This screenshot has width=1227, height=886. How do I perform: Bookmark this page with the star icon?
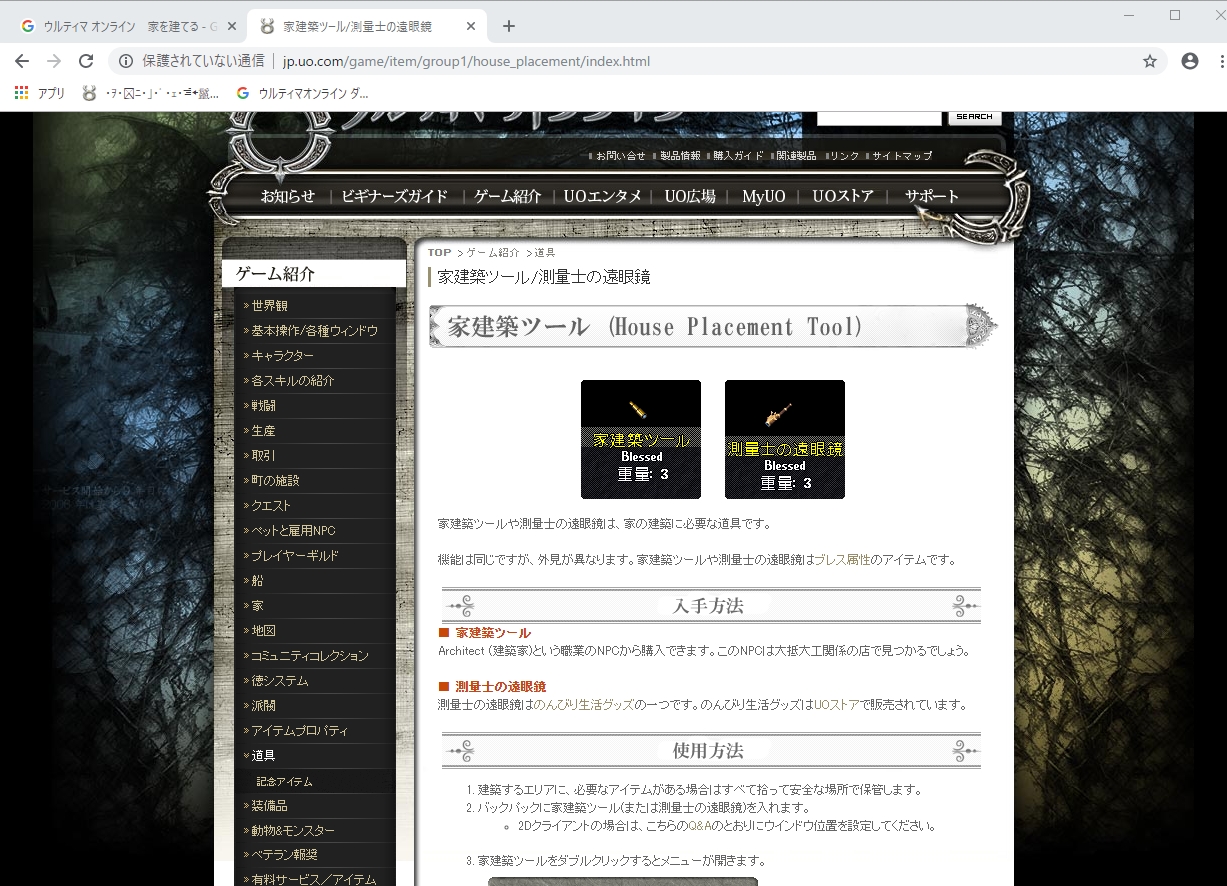pos(1150,61)
